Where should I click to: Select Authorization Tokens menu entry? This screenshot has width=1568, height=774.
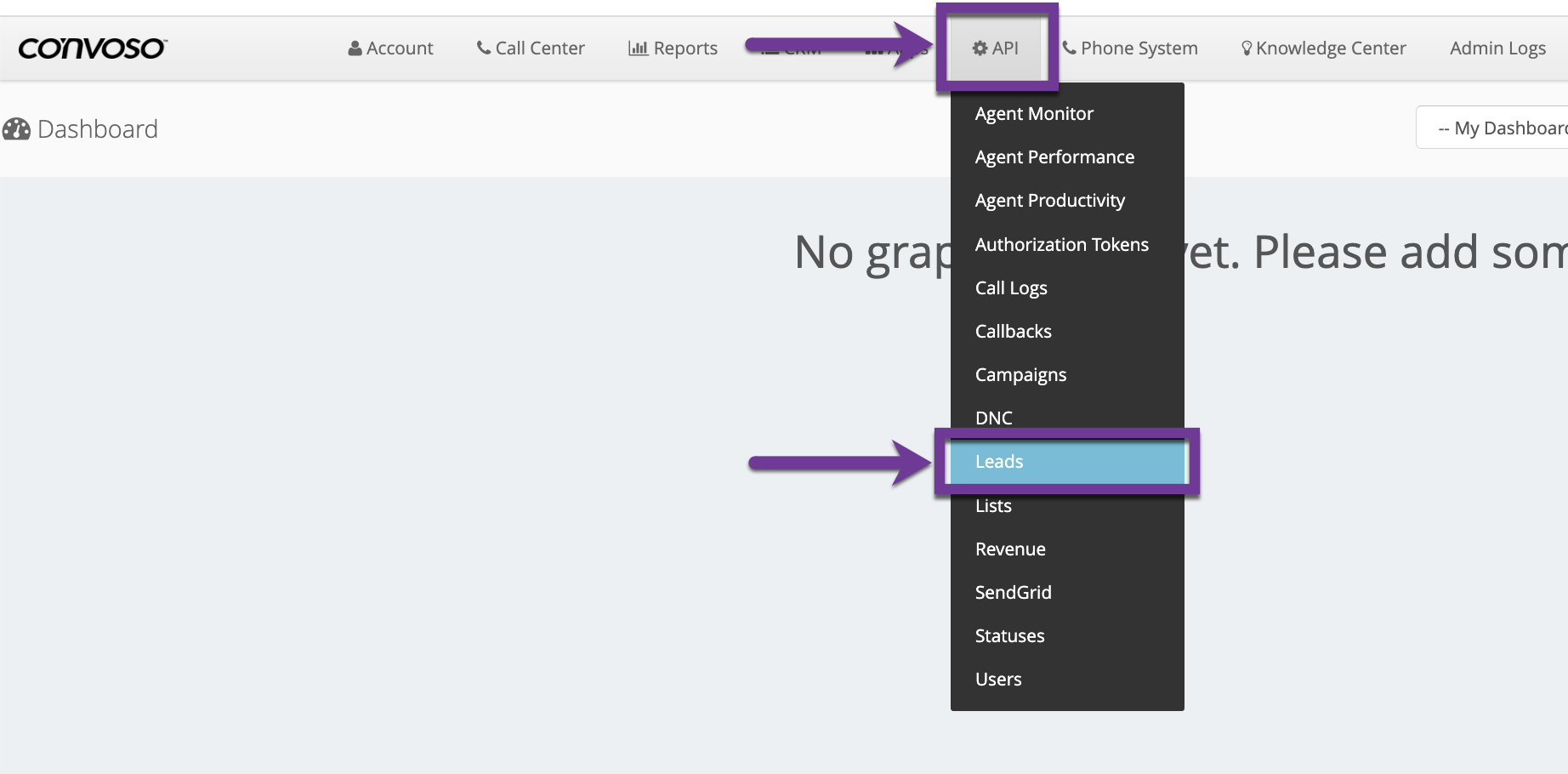1061,245
